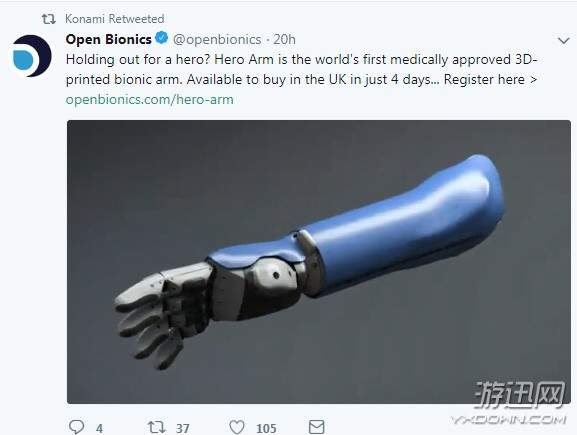Viewport: 577px width, 435px height.
Task: Click the blue verified badge
Action: pyautogui.click(x=162, y=38)
